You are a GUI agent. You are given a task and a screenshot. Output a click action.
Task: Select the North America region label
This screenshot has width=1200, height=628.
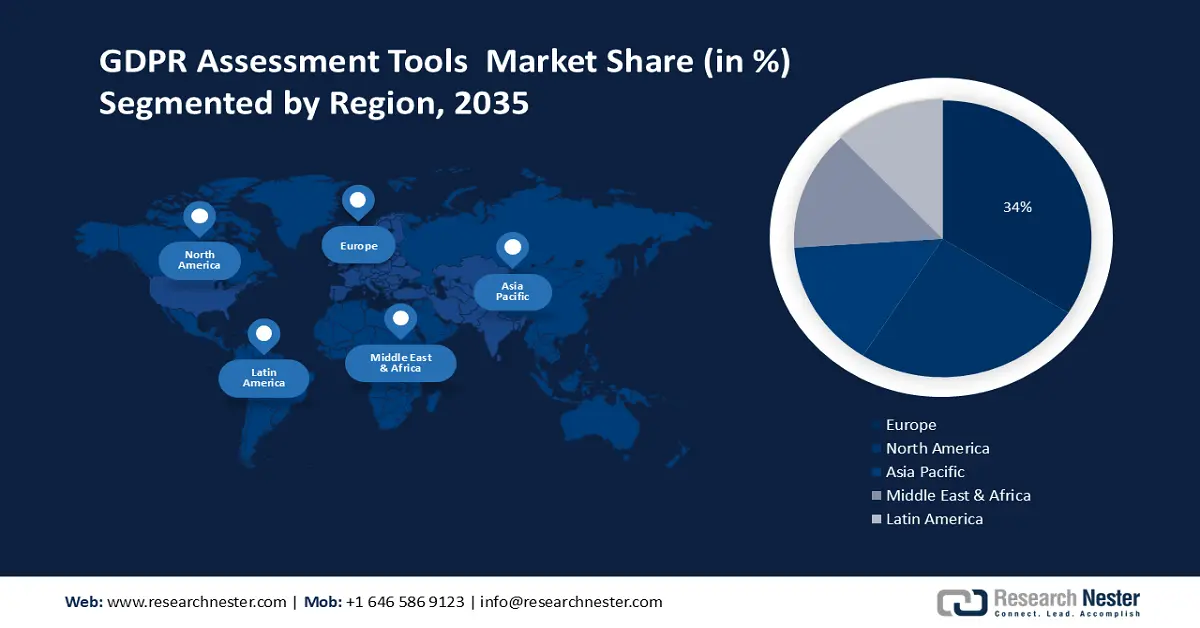point(199,260)
